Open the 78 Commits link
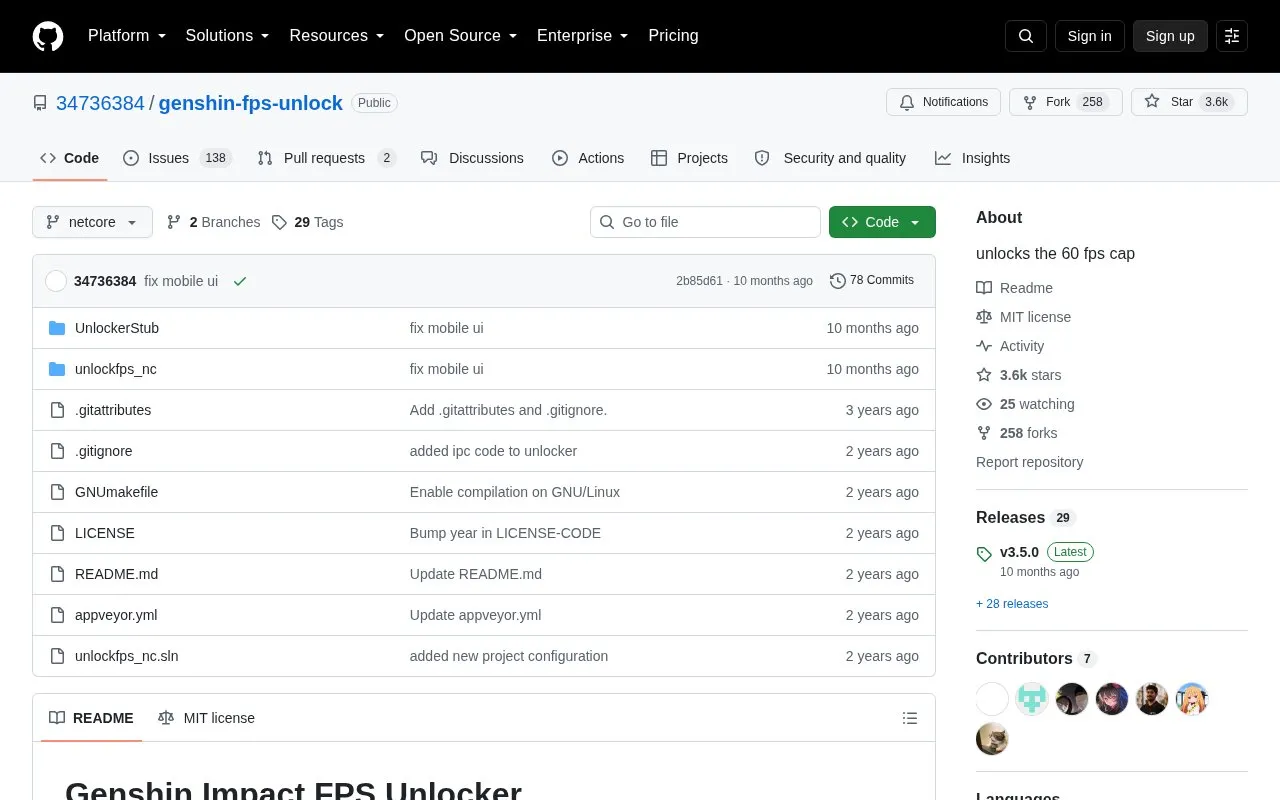 (872, 281)
